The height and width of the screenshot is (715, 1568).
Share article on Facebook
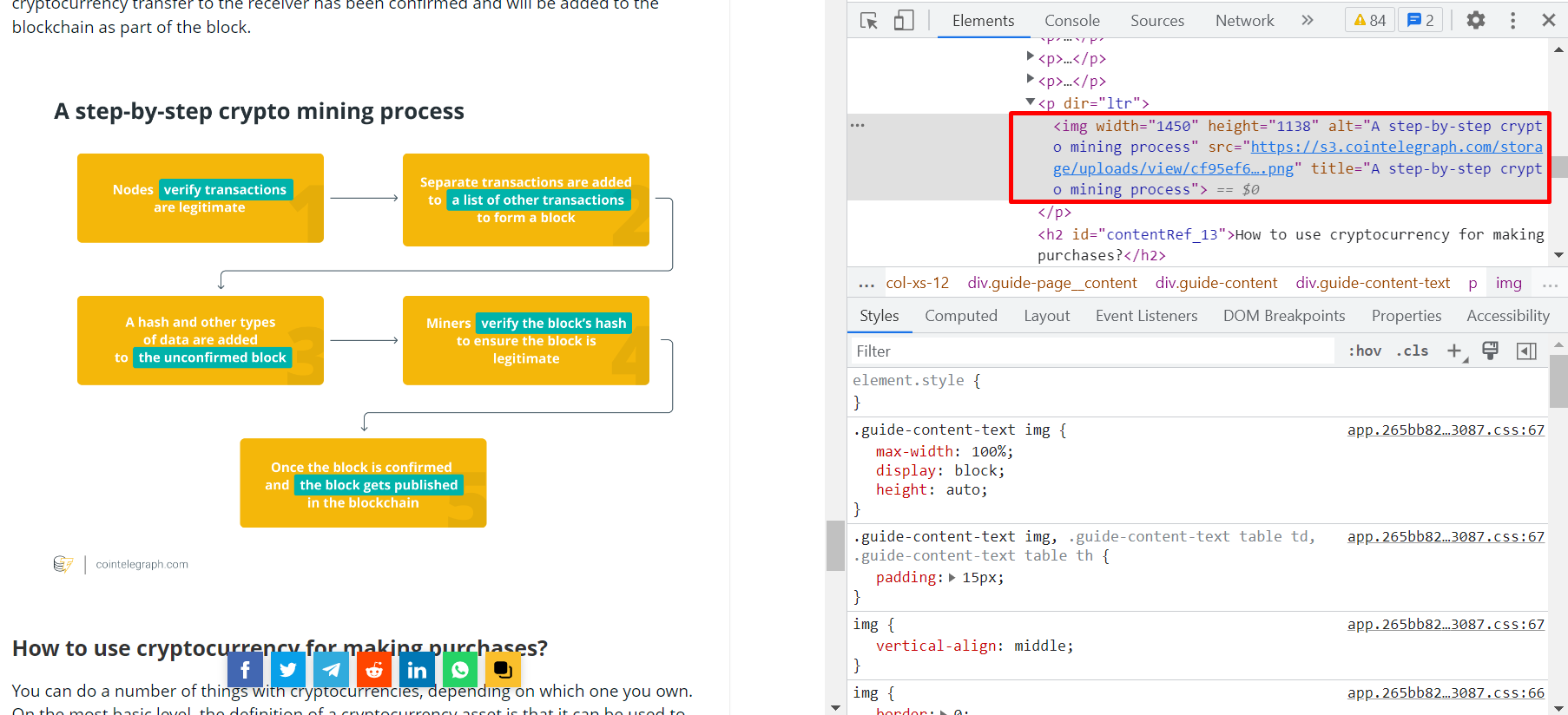pos(245,670)
